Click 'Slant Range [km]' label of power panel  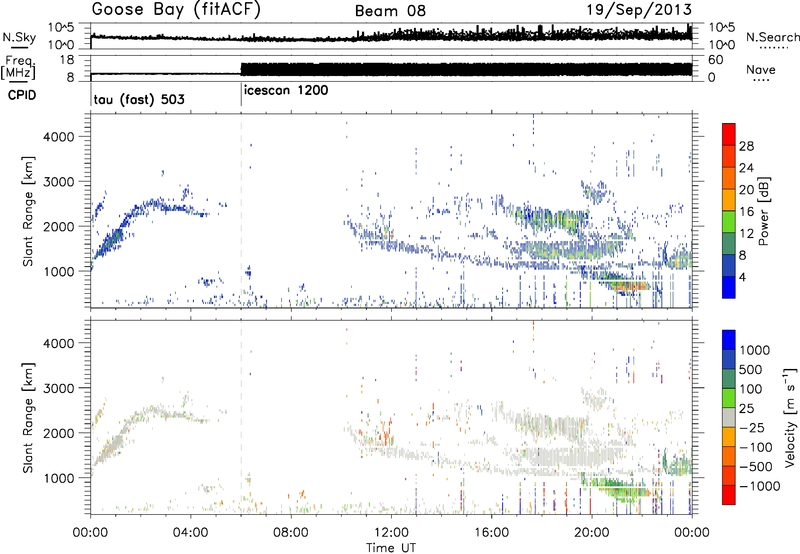(28, 211)
